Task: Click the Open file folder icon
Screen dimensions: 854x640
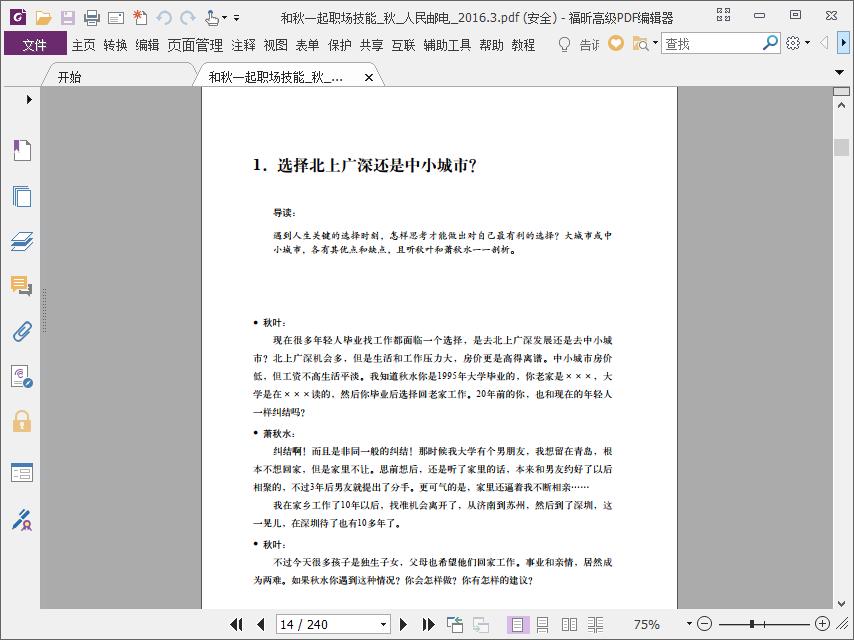Action: (x=44, y=18)
